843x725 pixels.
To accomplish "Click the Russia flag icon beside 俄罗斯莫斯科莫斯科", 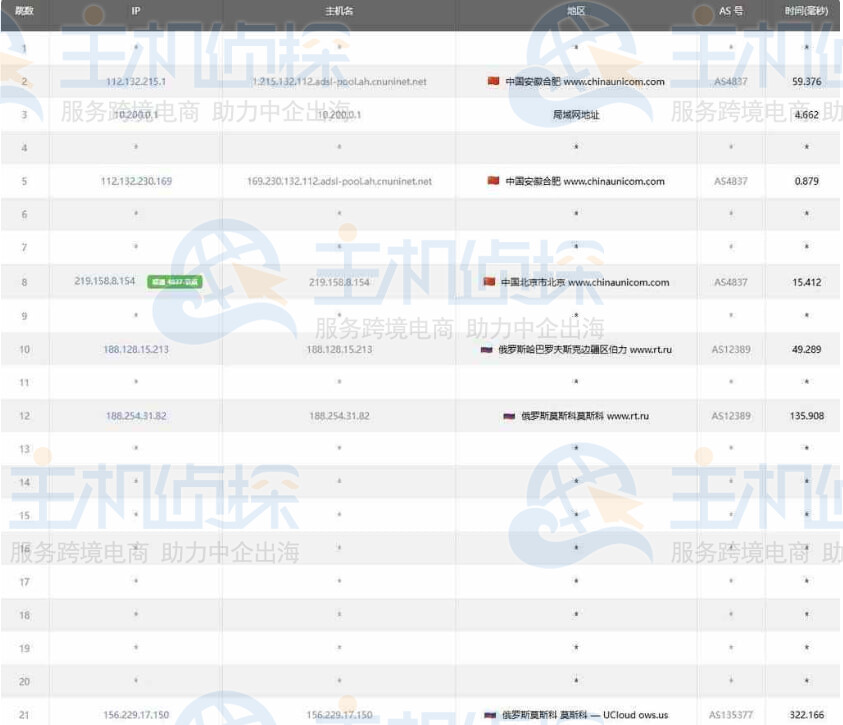I will (509, 416).
